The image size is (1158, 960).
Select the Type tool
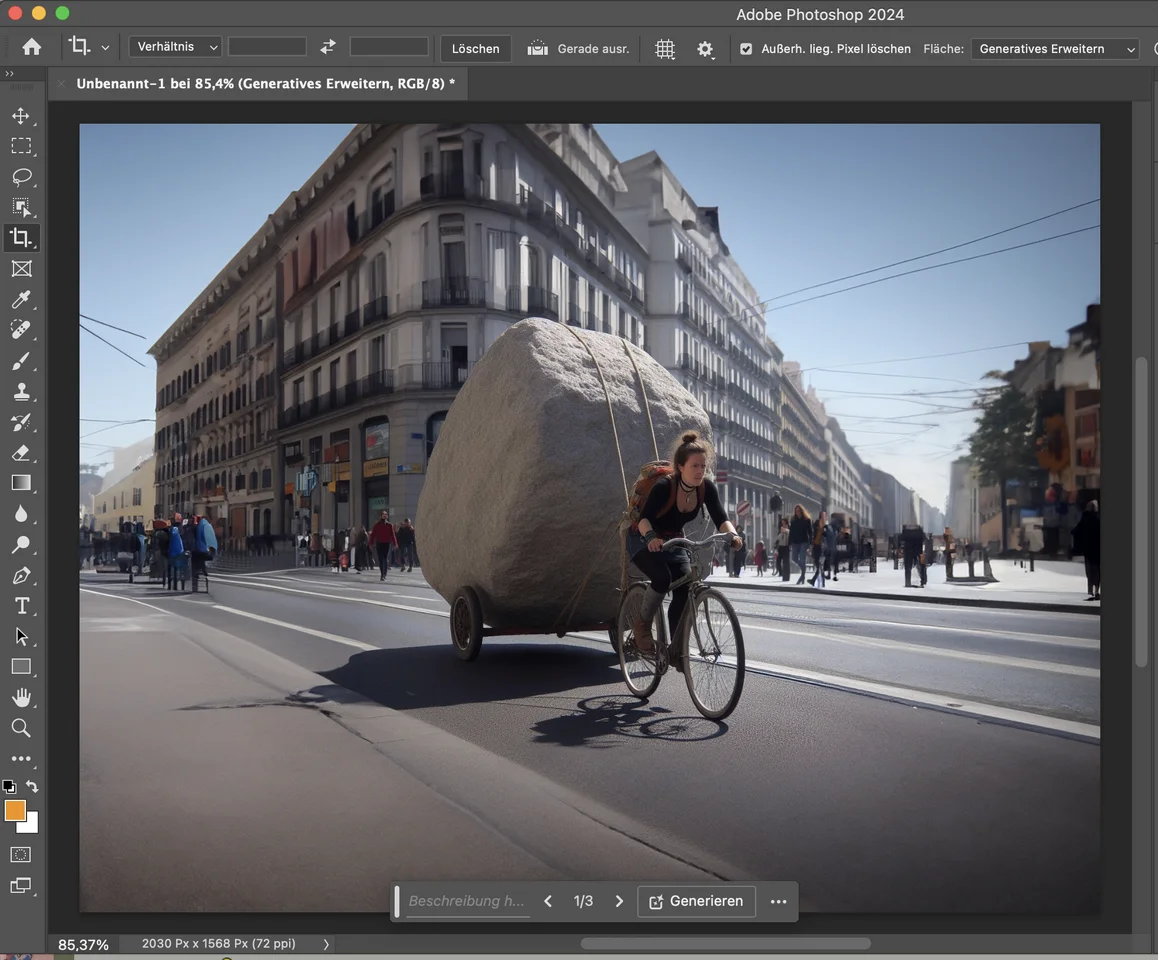[x=21, y=606]
